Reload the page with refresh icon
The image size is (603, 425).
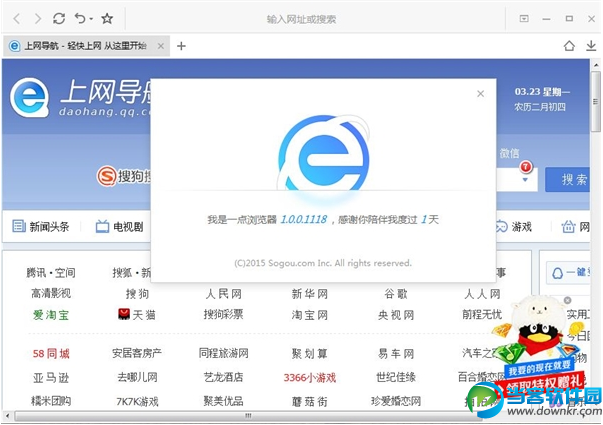point(59,18)
